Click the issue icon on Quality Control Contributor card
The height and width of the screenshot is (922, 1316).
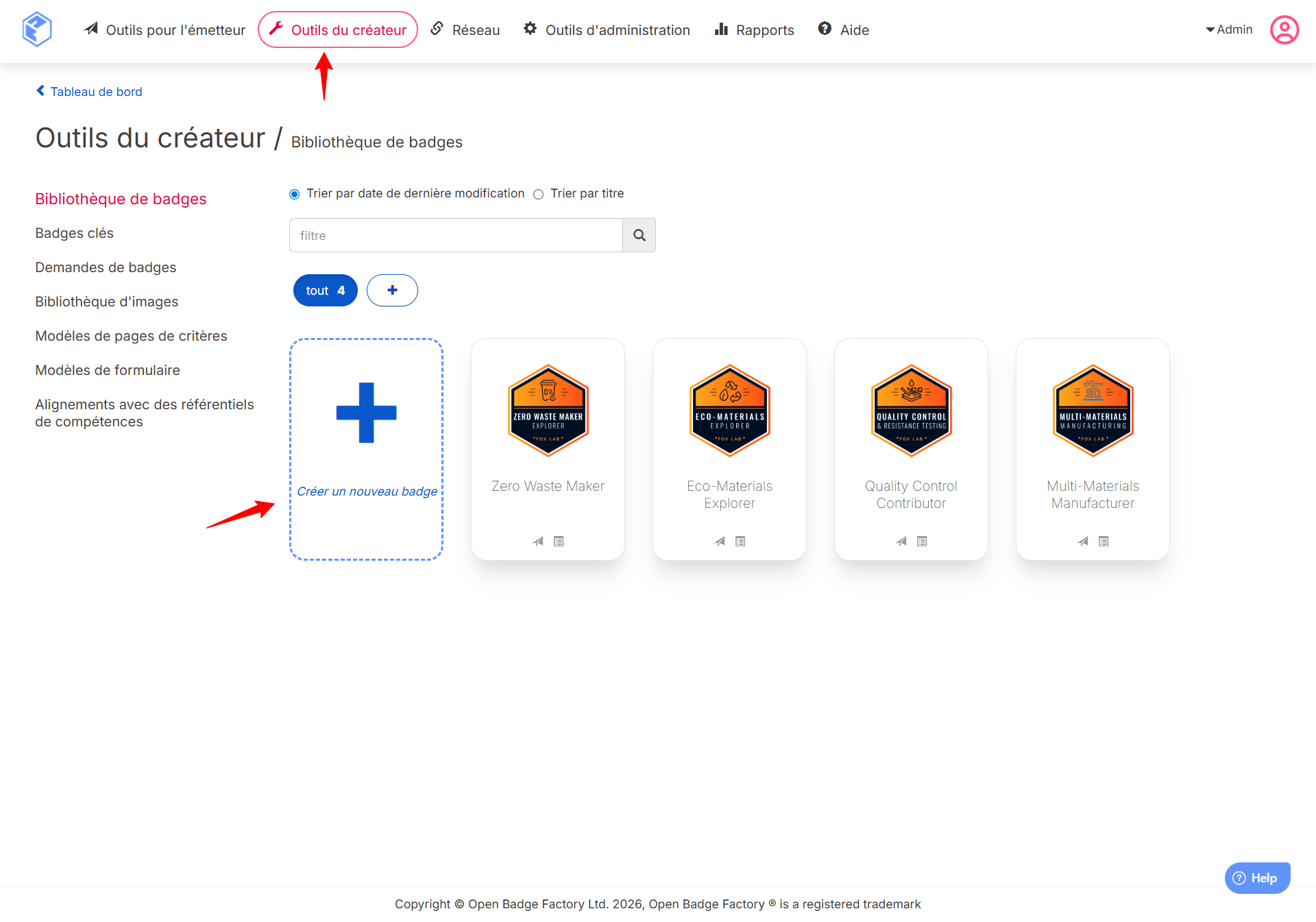901,542
